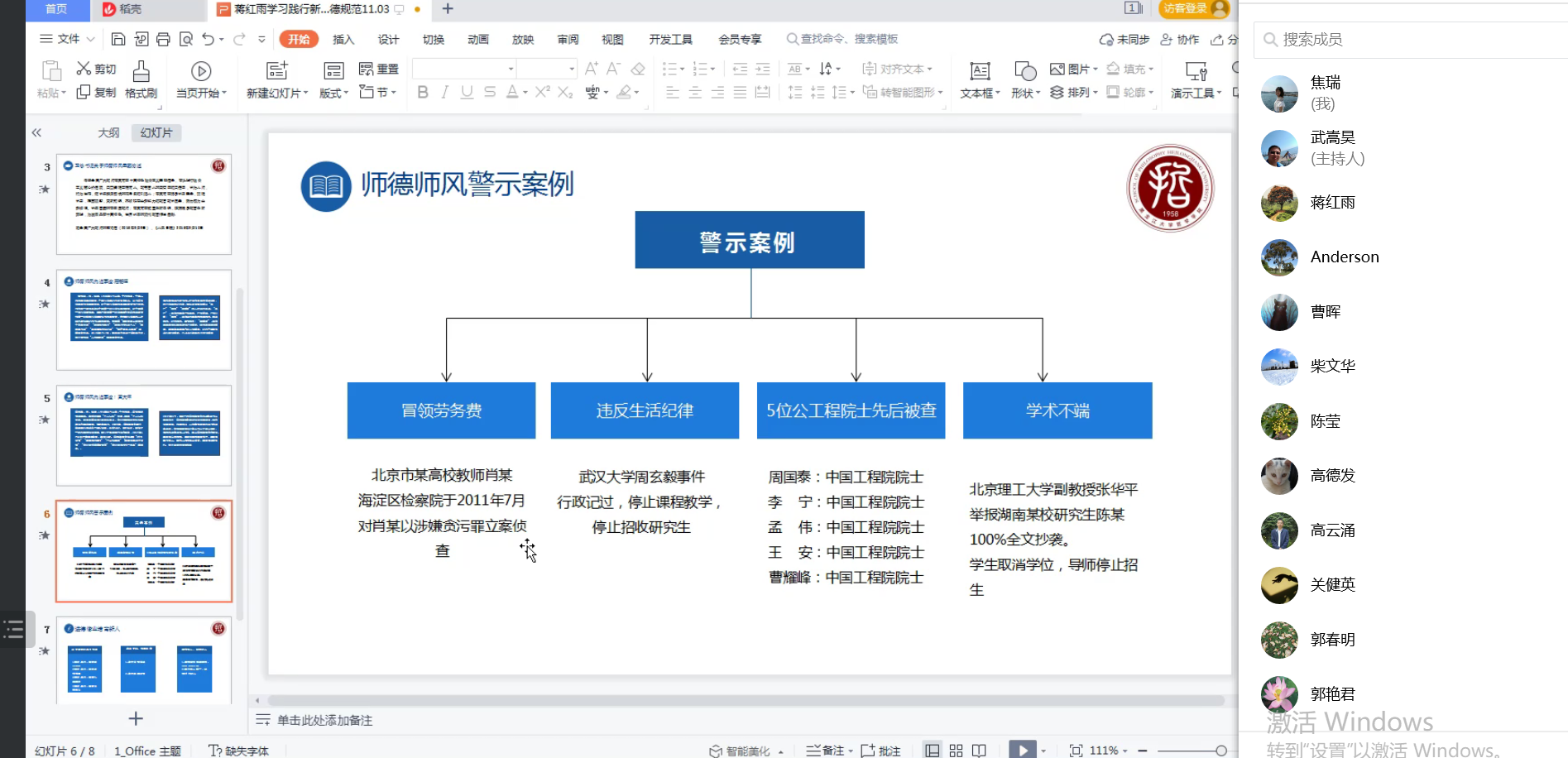Open the Insert (插入) ribbon tab
The image size is (1568, 758).
click(x=343, y=39)
